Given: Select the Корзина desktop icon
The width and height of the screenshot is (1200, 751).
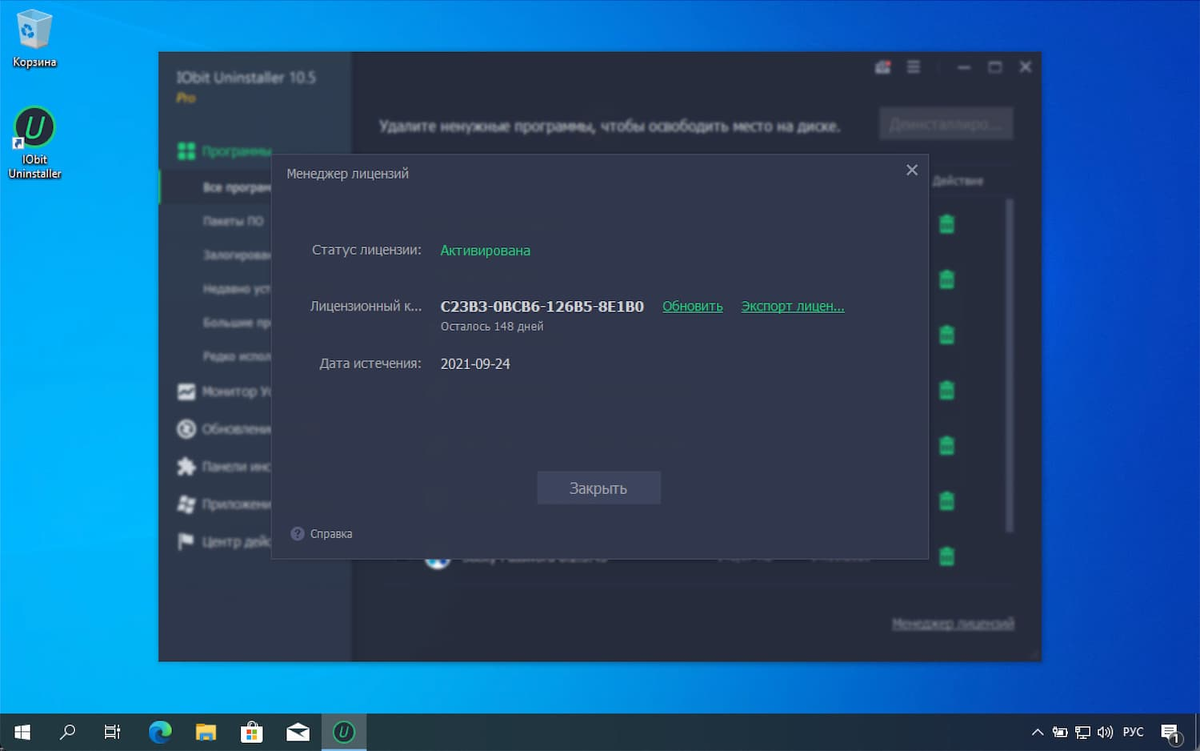Looking at the screenshot, I should pos(35,38).
